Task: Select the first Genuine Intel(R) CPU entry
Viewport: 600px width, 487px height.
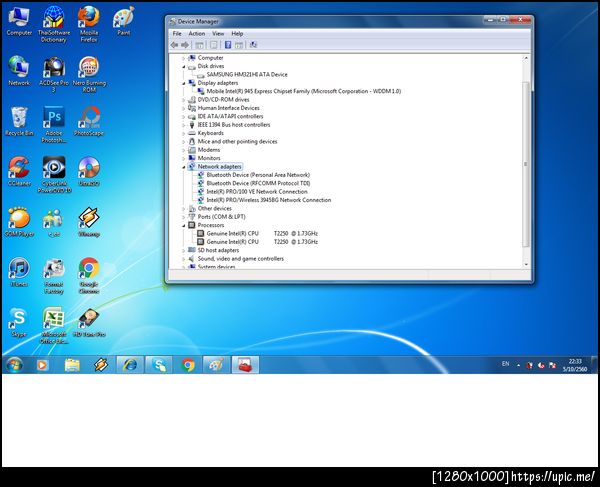Action: pos(262,234)
